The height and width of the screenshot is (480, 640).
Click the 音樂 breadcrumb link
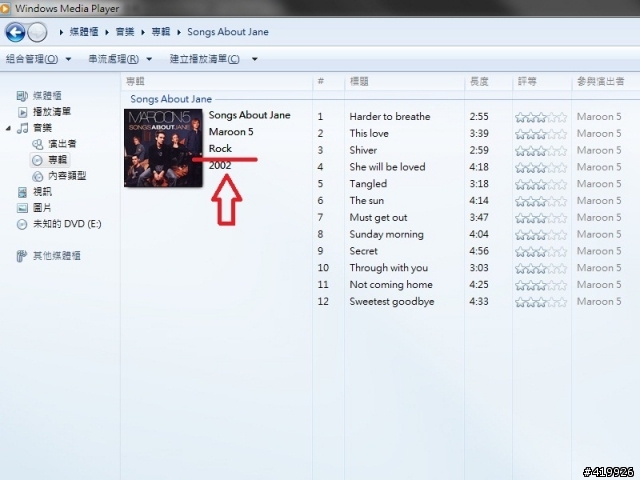(125, 32)
